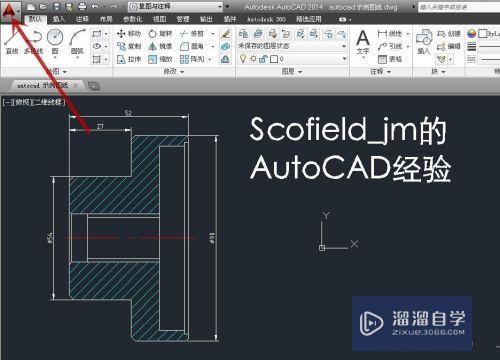Click the Multiline Text (文字) tool
The image size is (500, 360).
(363, 42)
